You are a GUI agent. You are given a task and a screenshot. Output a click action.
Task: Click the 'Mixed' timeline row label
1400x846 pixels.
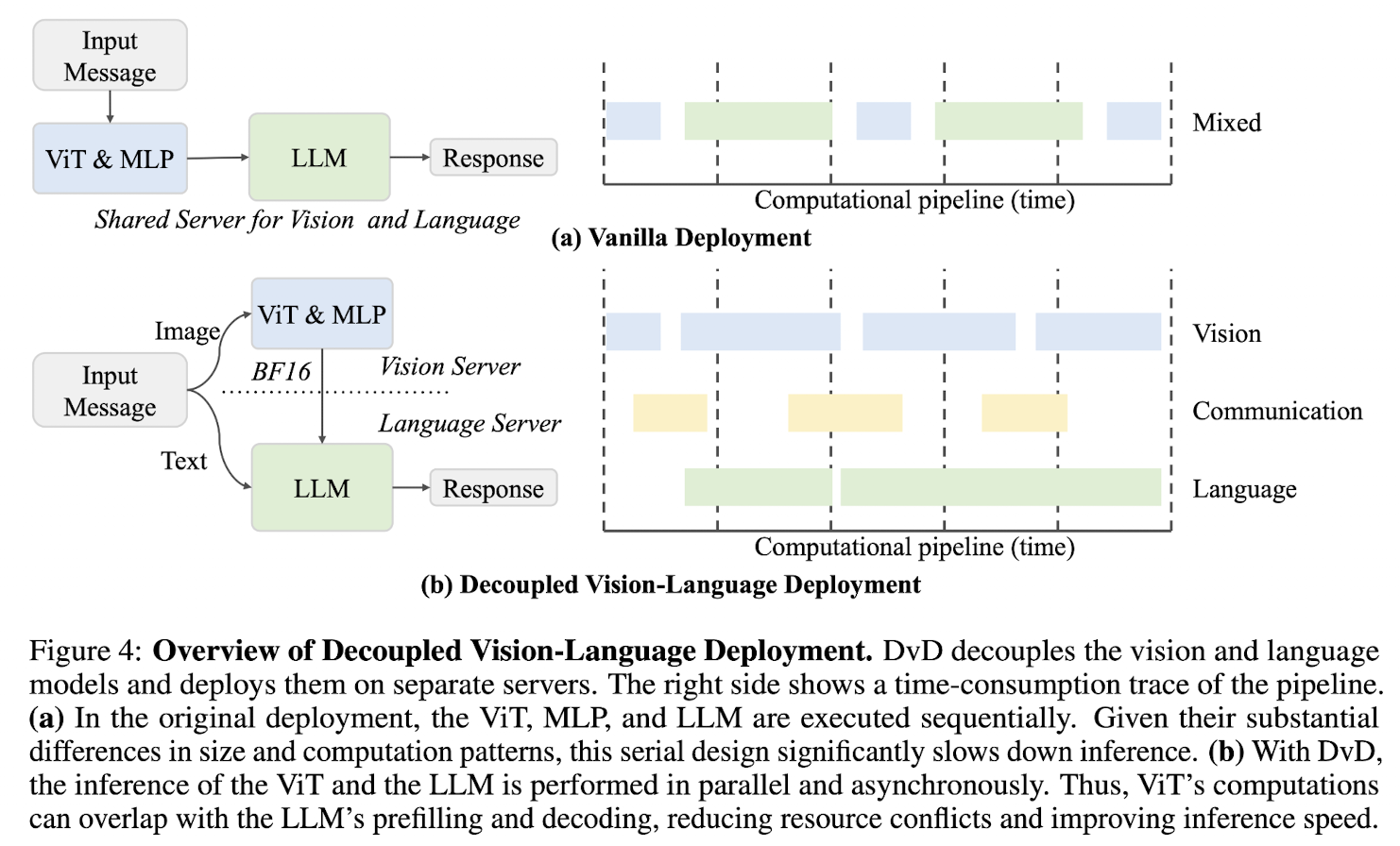pyautogui.click(x=1226, y=123)
